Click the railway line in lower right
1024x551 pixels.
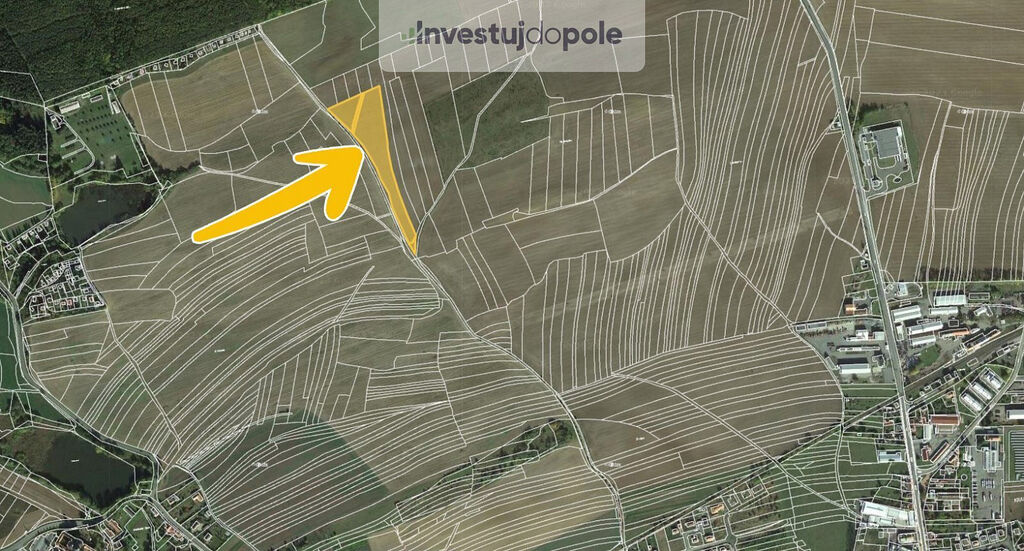tap(960, 362)
